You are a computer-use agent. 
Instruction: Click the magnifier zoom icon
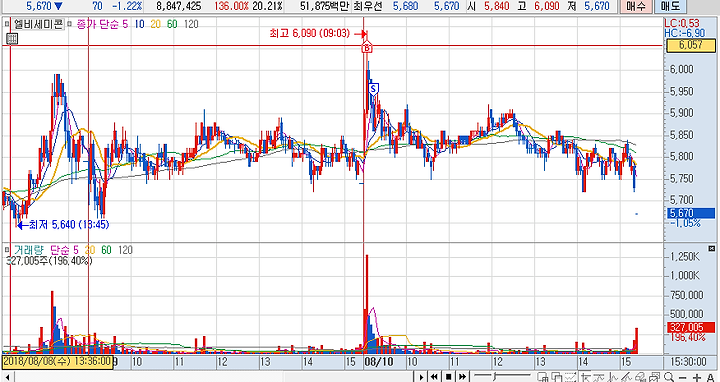click(x=669, y=377)
